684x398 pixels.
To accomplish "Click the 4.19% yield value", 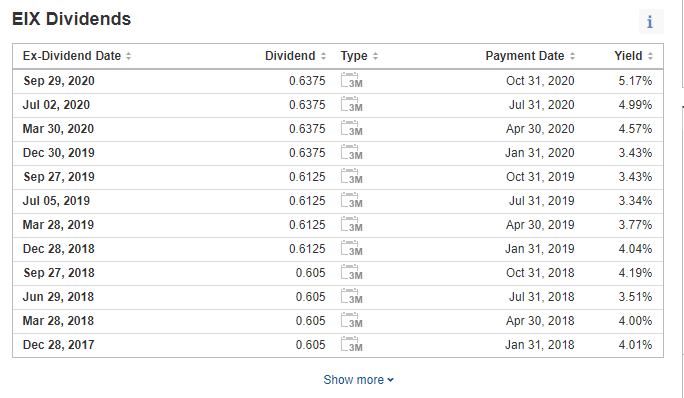I will click(635, 273).
